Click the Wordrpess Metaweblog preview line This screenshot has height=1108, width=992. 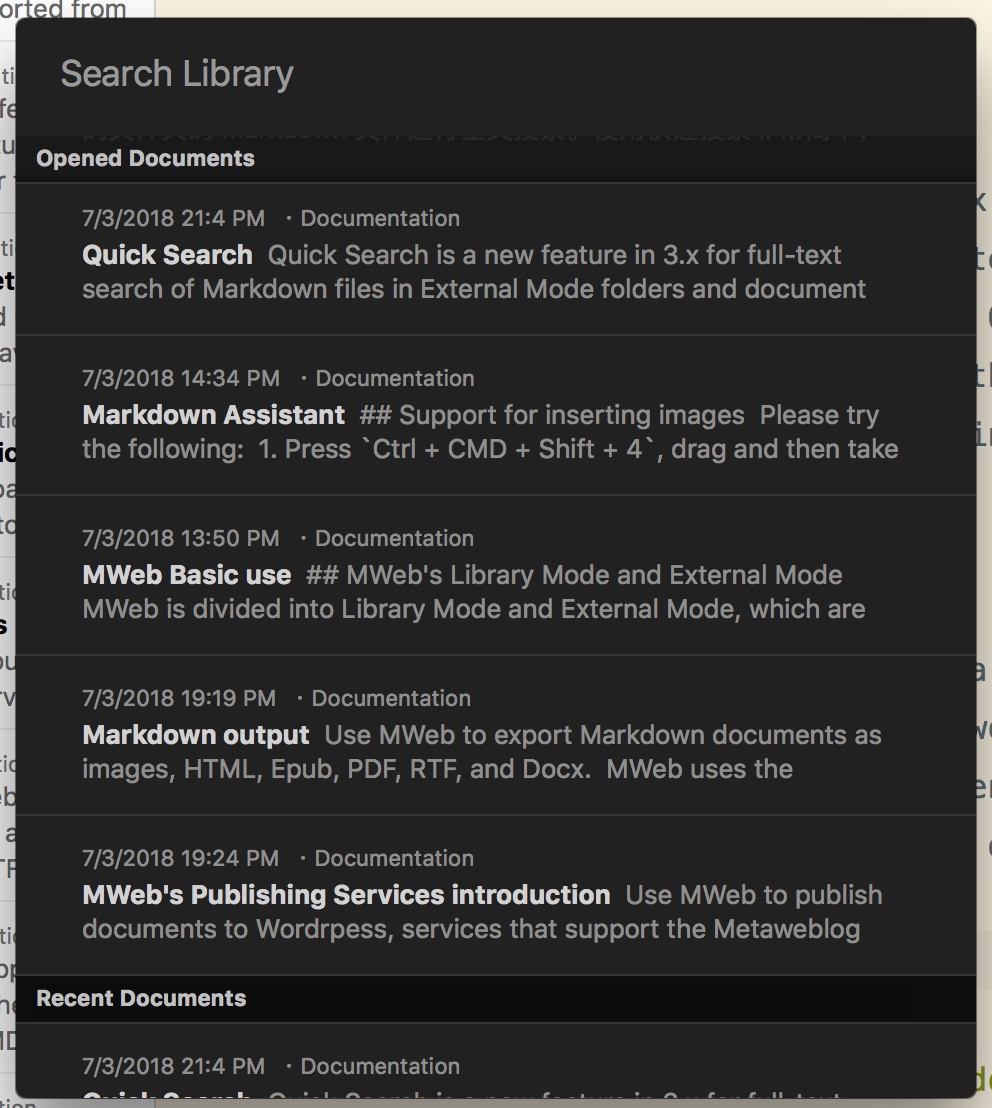coord(471,929)
